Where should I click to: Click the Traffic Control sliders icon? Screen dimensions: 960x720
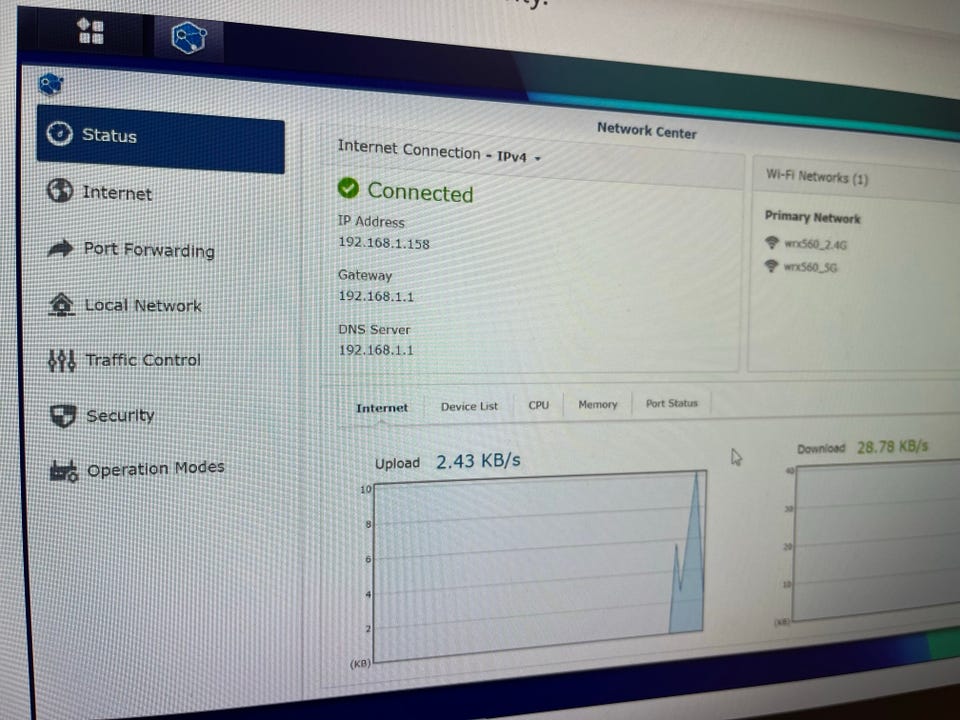pos(62,361)
